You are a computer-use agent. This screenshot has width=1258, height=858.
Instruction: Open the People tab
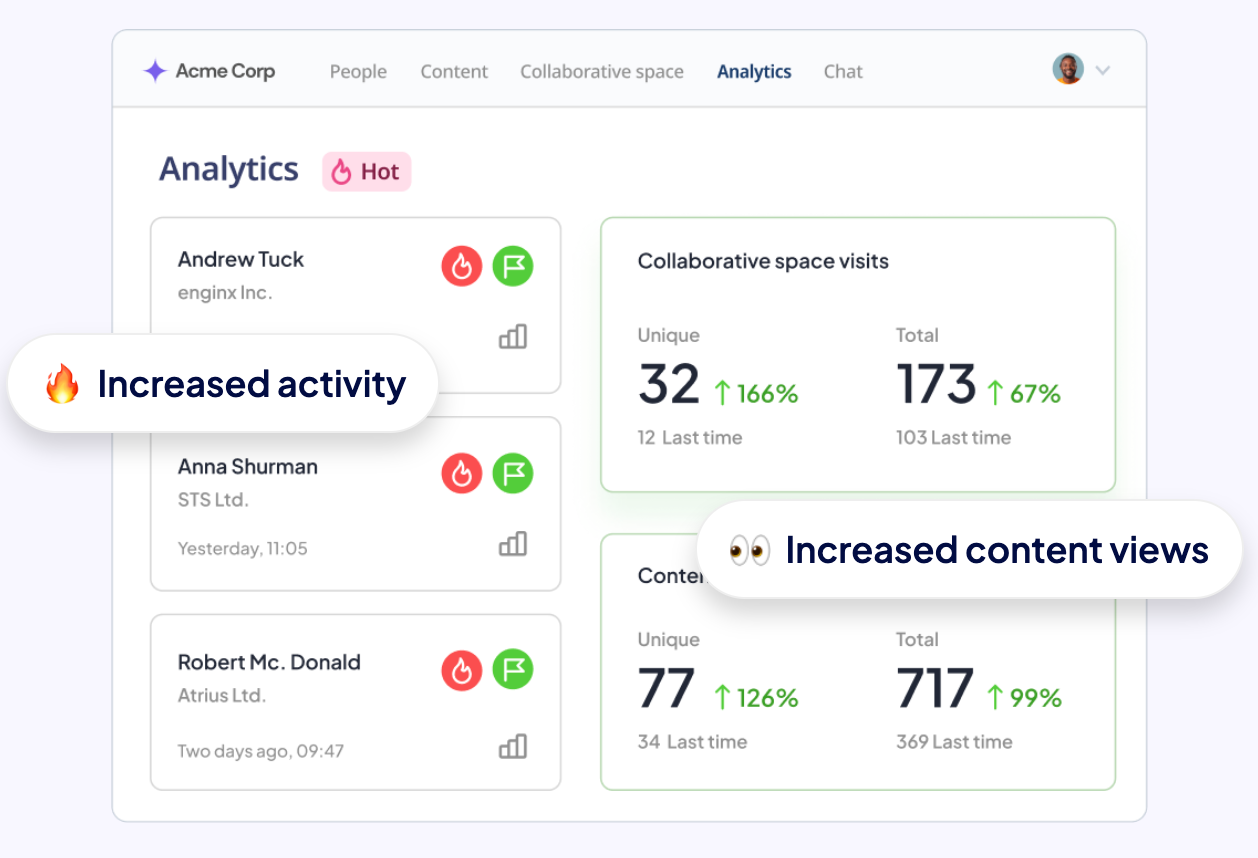[x=358, y=72]
